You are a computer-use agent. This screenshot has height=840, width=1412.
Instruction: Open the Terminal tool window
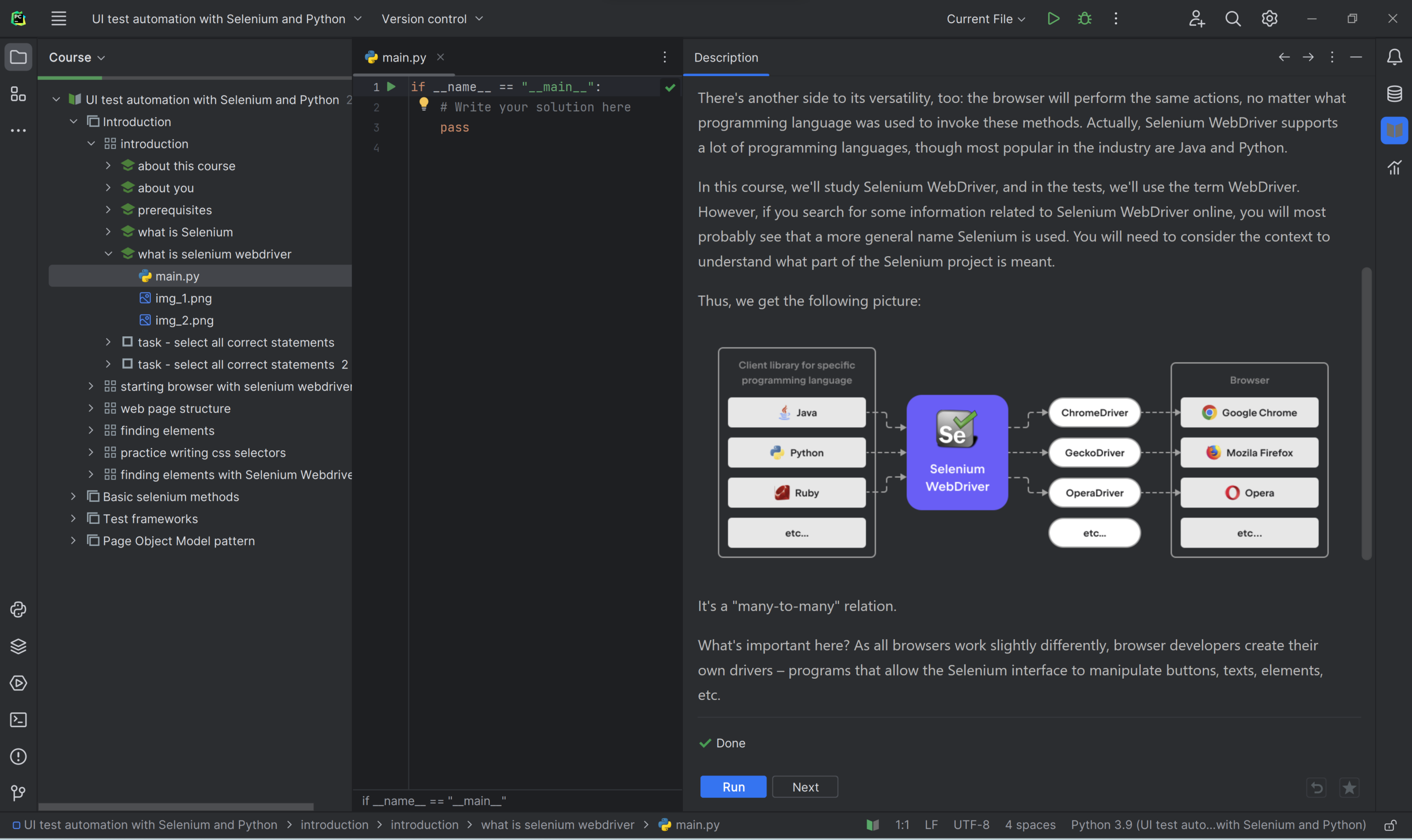coord(18,720)
